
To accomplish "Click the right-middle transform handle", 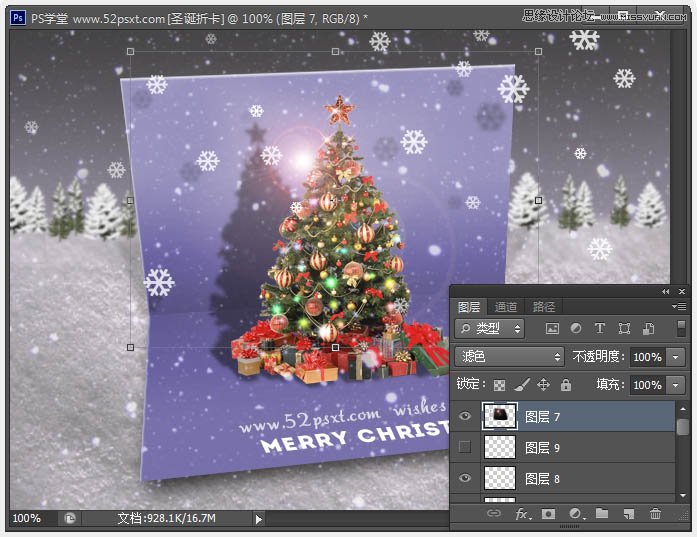I will pyautogui.click(x=538, y=200).
